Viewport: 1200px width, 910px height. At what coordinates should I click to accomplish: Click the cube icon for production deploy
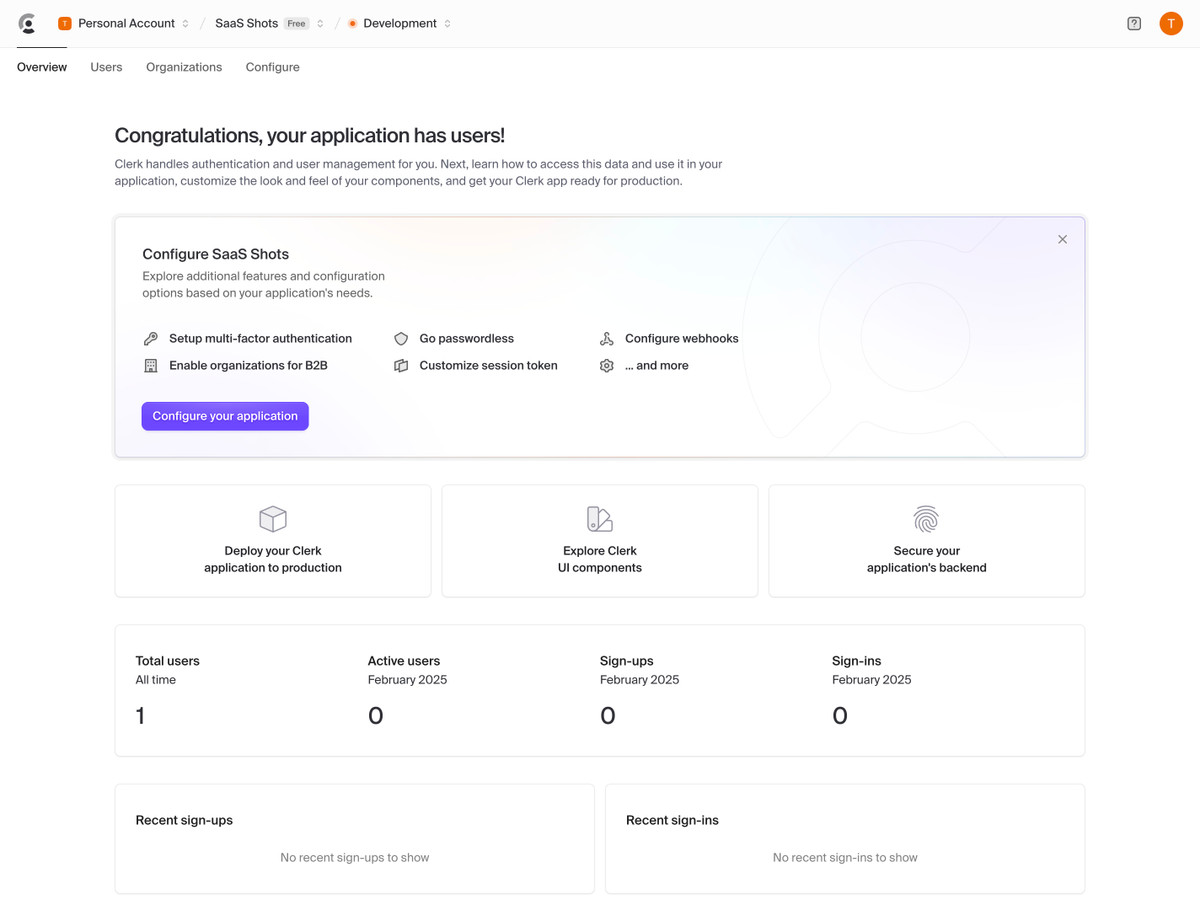(273, 519)
